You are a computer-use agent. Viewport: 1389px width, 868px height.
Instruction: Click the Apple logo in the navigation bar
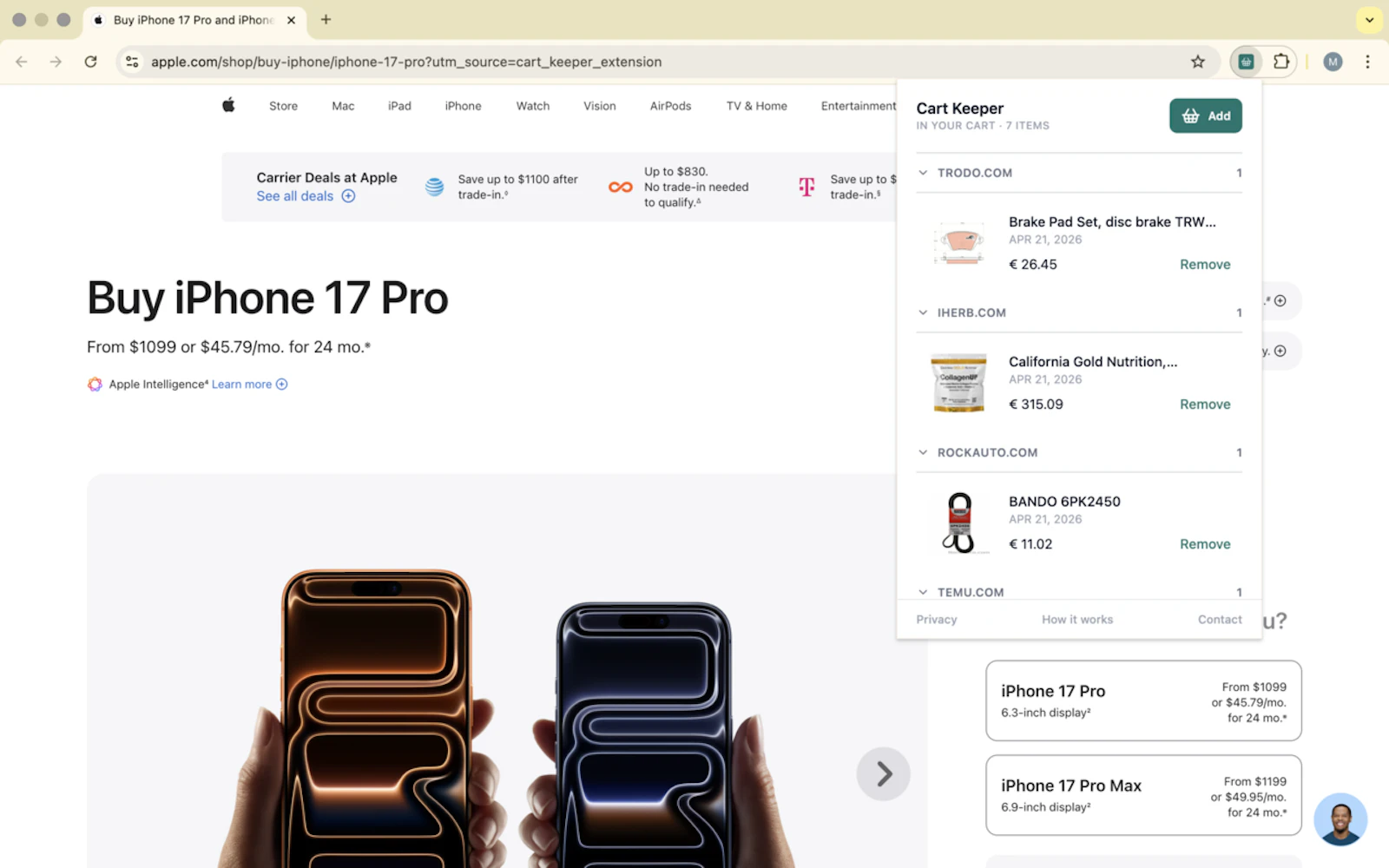coord(228,105)
